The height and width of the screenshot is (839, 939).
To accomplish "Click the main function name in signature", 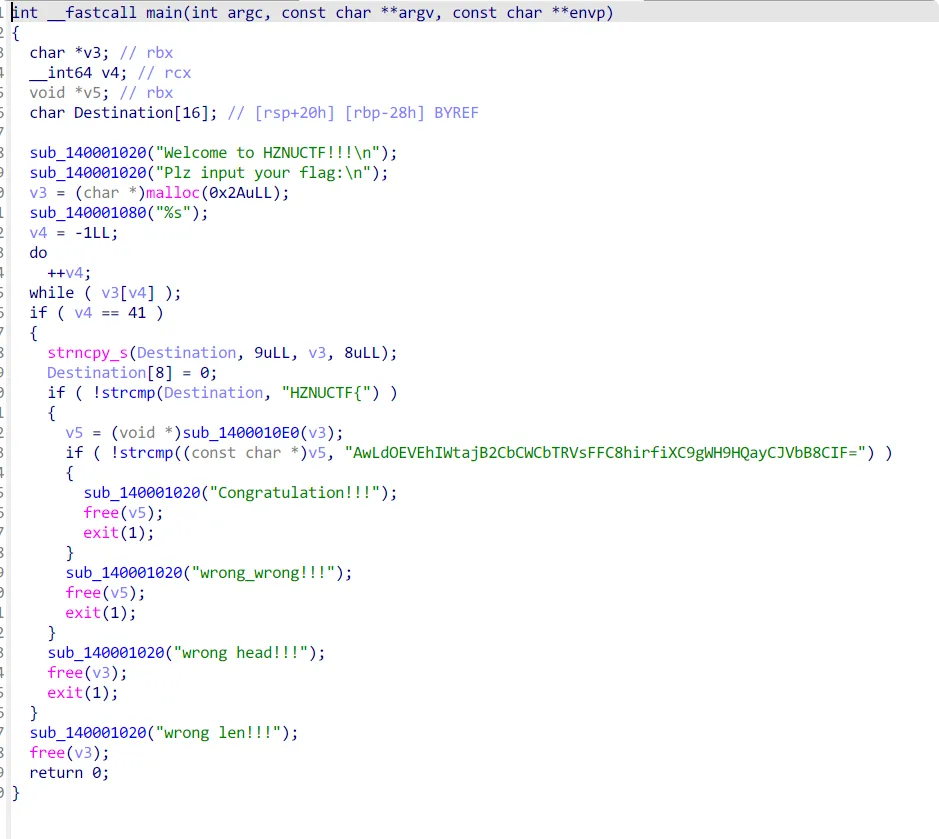I will pos(164,13).
